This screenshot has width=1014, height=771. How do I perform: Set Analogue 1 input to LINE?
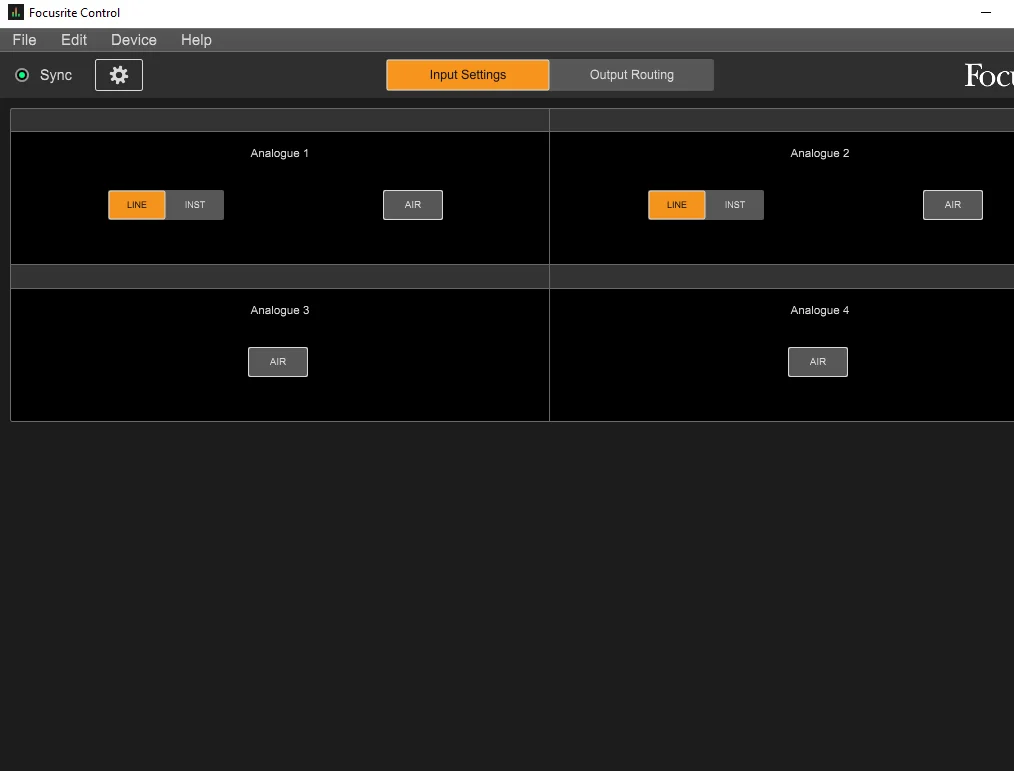(x=136, y=205)
